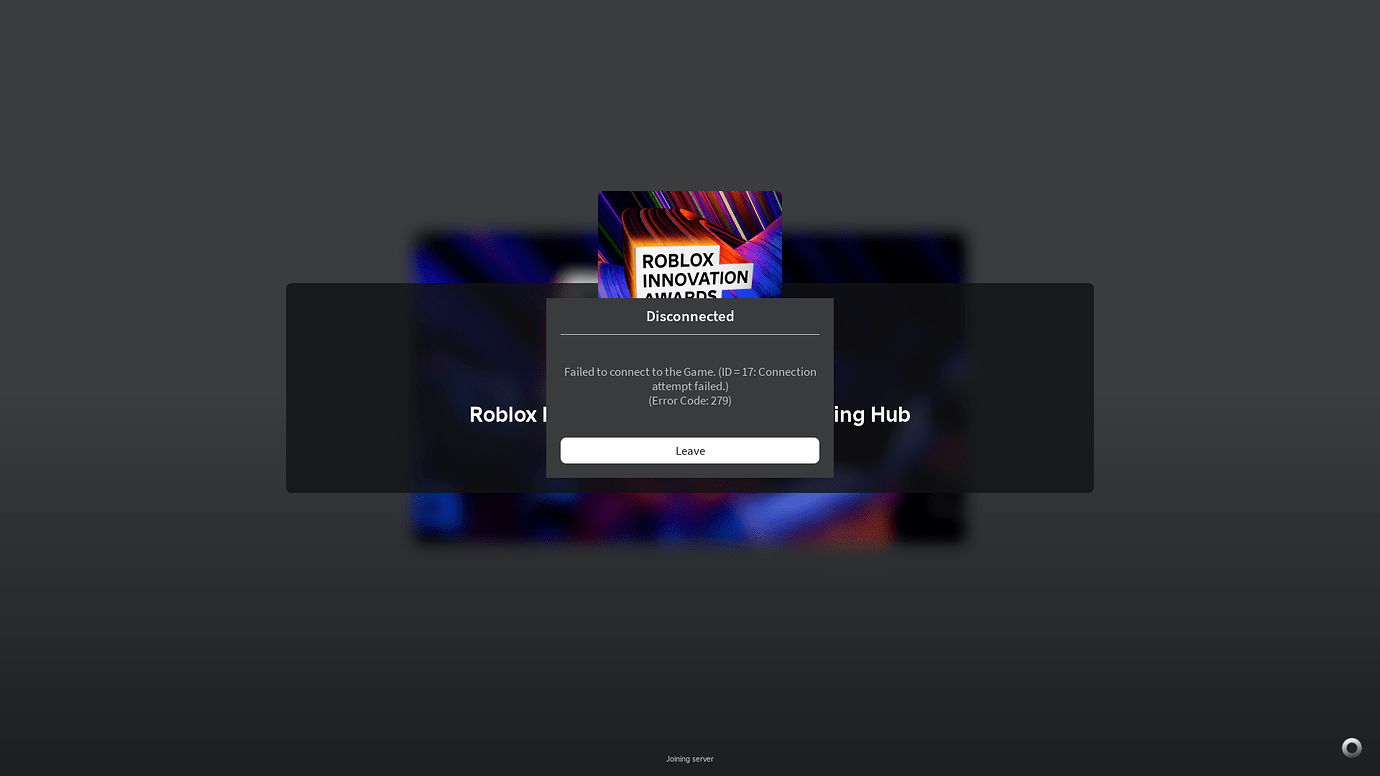
Task: Click the error code 279 text
Action: [x=689, y=400]
